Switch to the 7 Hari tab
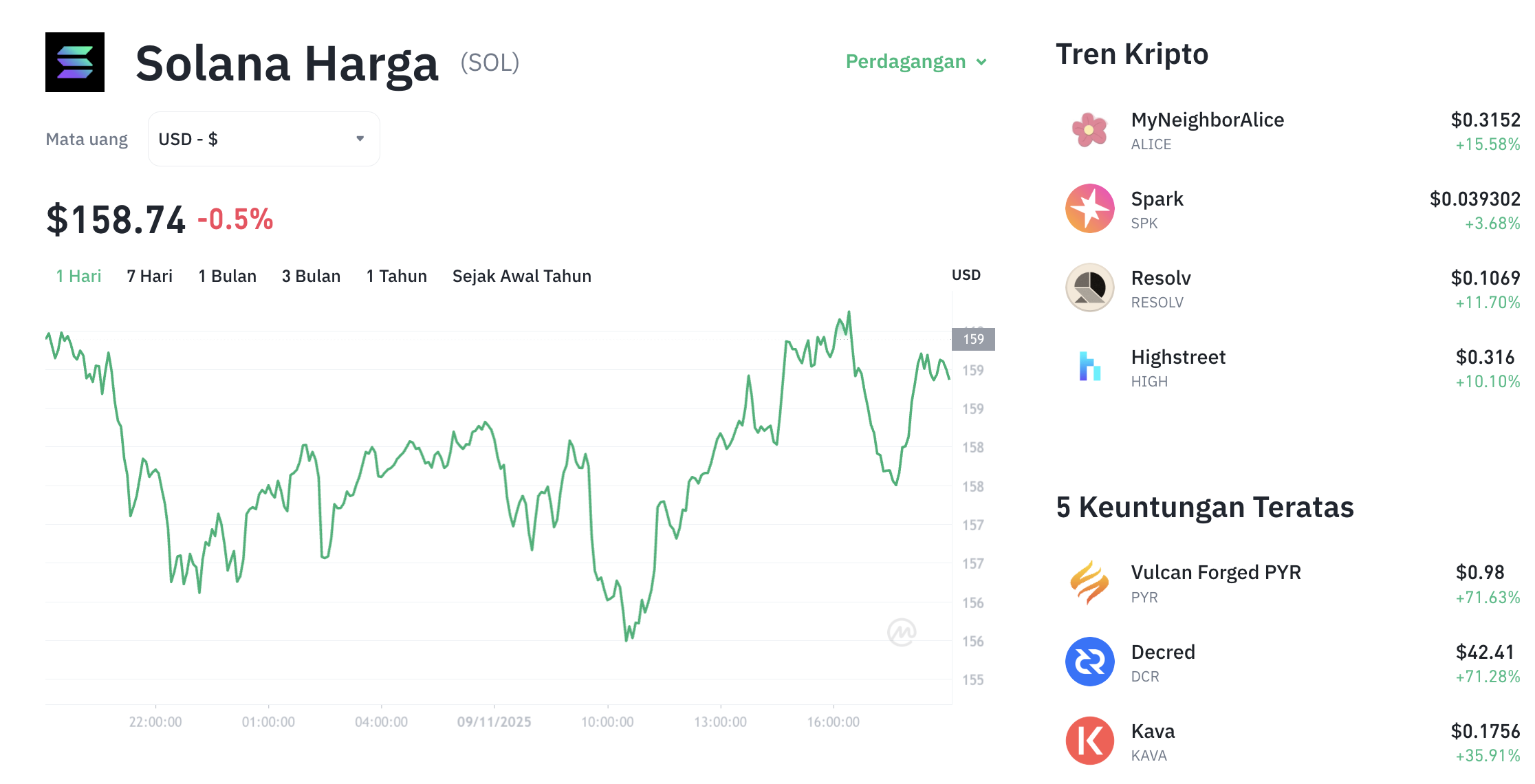Image resolution: width=1535 pixels, height=784 pixels. click(x=149, y=276)
